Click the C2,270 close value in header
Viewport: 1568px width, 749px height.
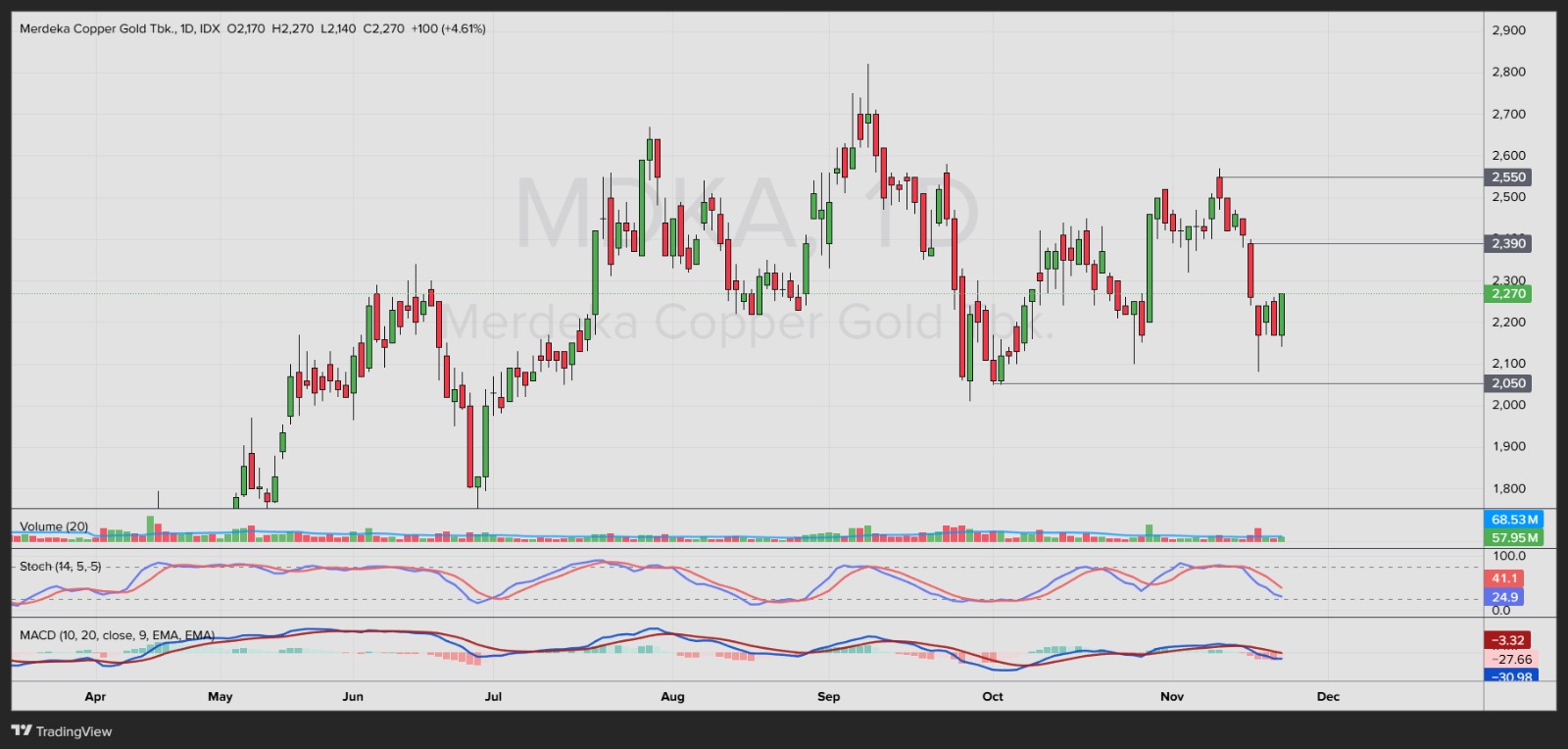383,28
